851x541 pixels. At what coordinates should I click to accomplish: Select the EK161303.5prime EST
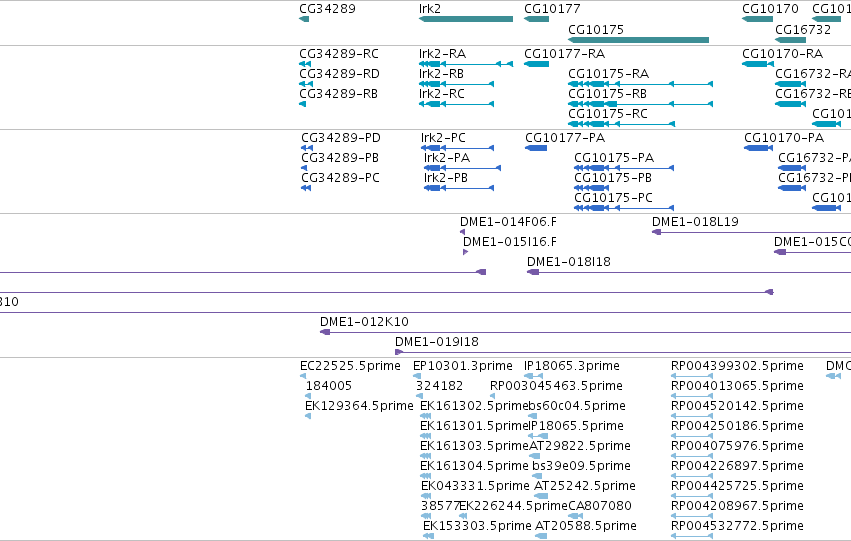click(474, 447)
